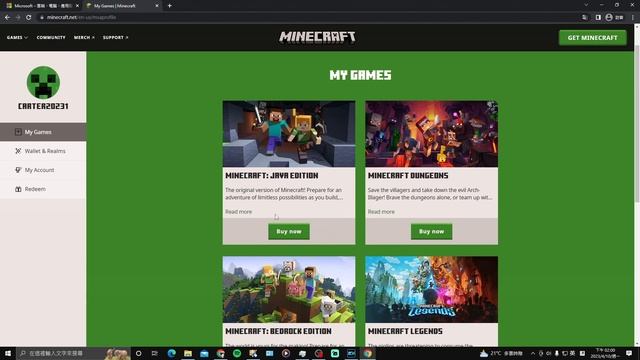Click the My Account sidebar icon

[18, 170]
